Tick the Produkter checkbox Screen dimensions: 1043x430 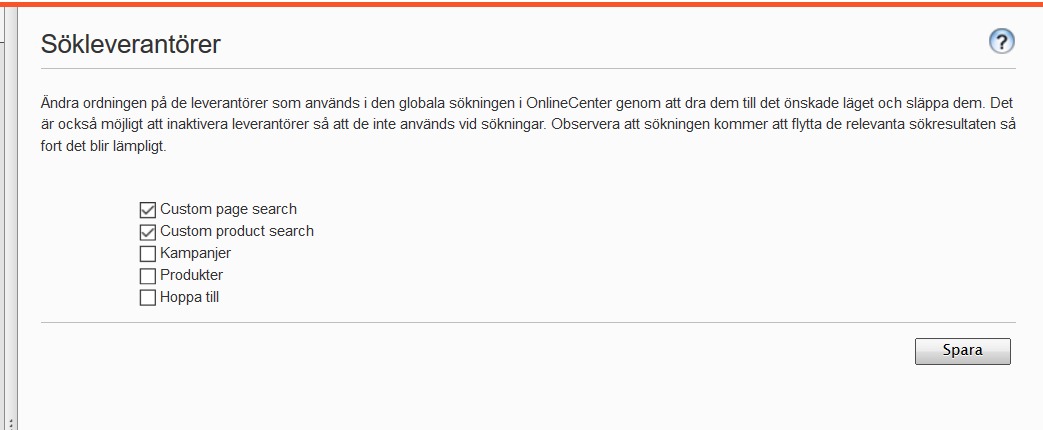point(148,276)
